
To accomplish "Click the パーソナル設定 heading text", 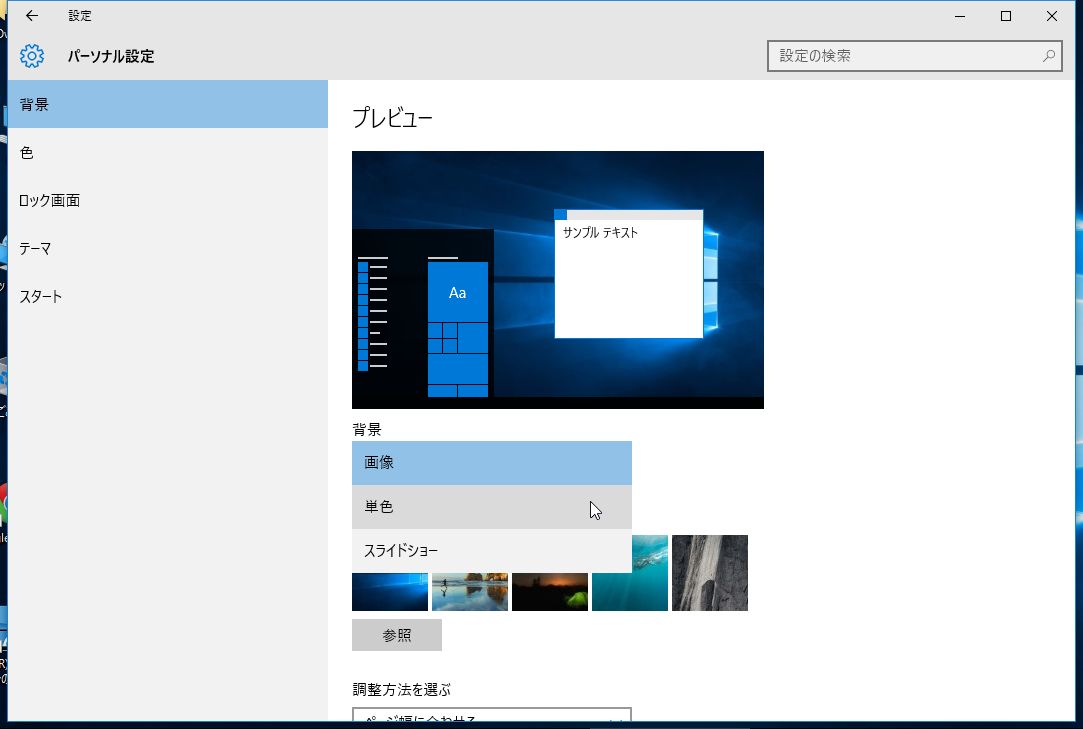I will (111, 56).
